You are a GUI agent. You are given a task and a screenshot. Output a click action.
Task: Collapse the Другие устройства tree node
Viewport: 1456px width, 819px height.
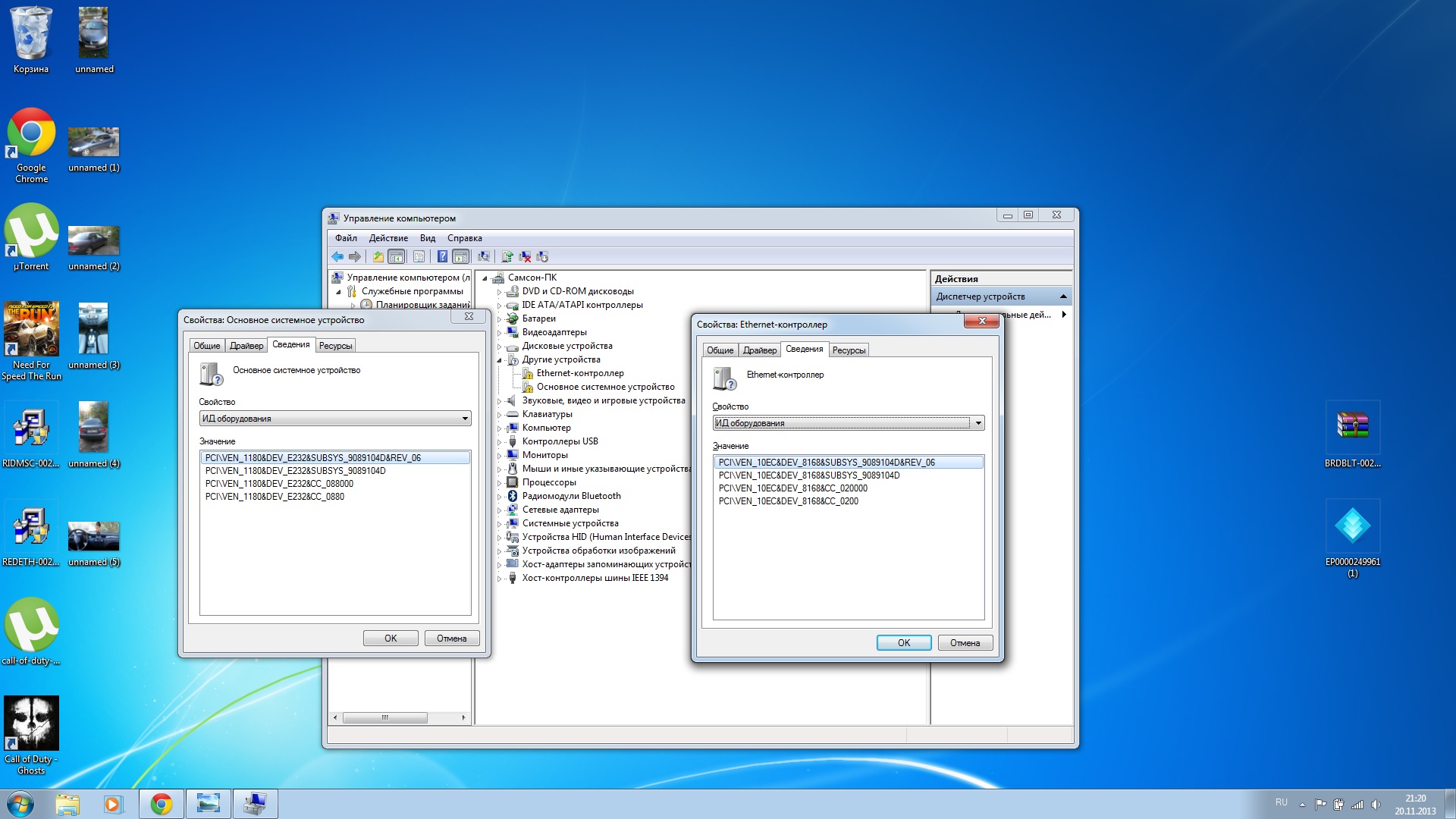point(499,360)
